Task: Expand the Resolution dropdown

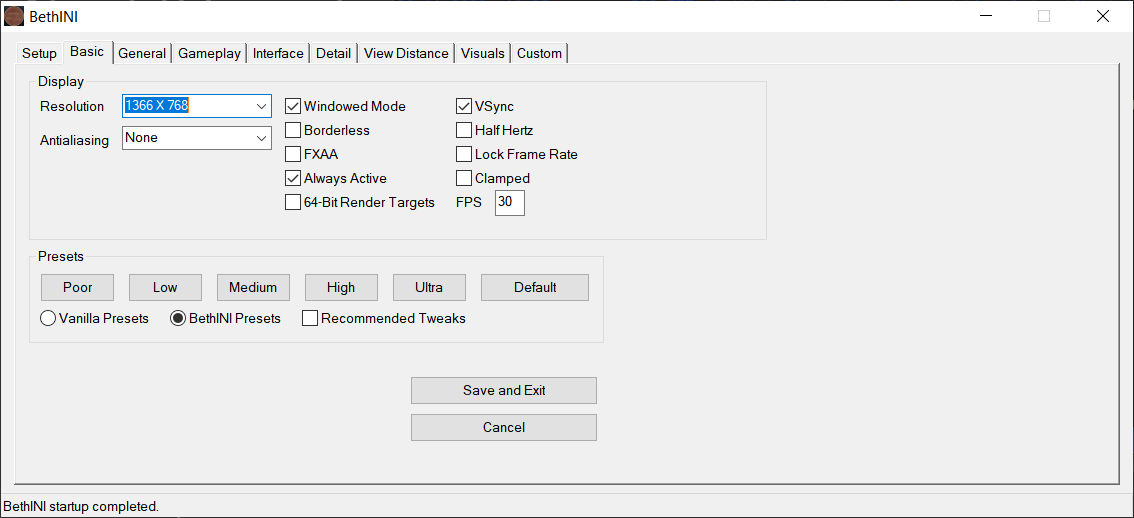Action: (x=262, y=106)
